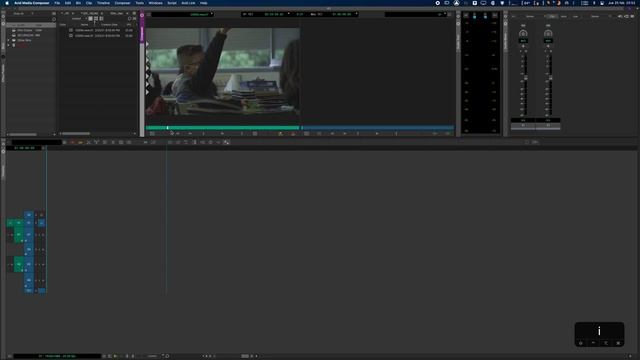Open the Clip menu

[89, 3]
